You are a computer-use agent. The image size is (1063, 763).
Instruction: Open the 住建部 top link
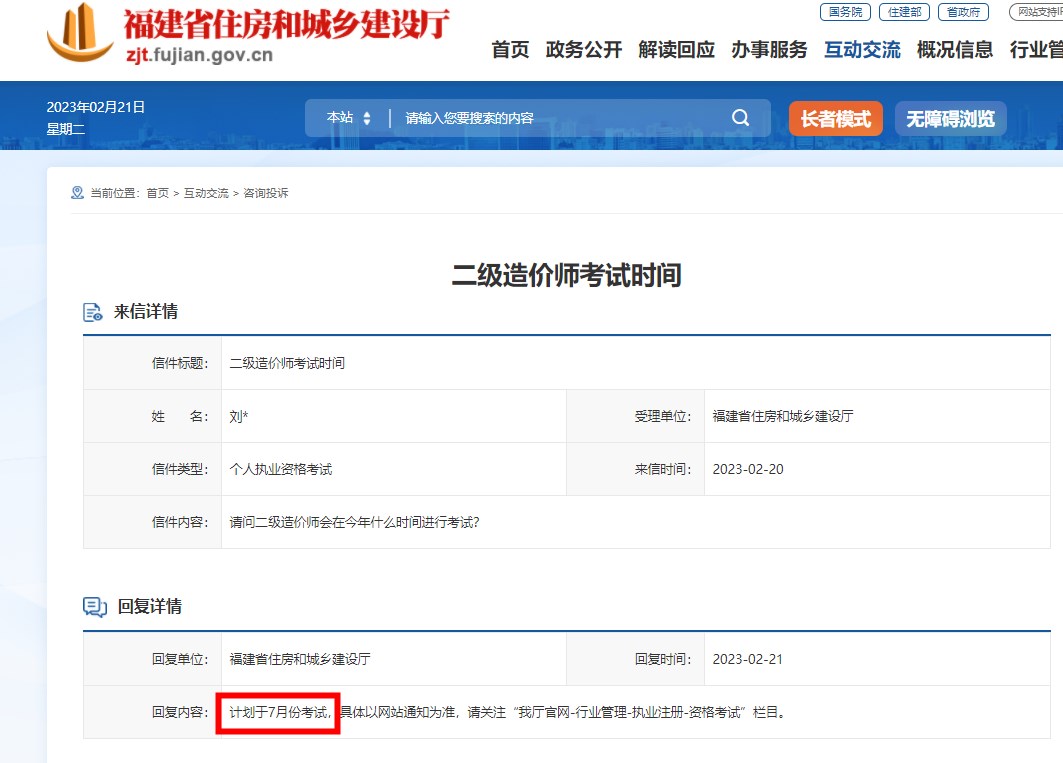(904, 12)
